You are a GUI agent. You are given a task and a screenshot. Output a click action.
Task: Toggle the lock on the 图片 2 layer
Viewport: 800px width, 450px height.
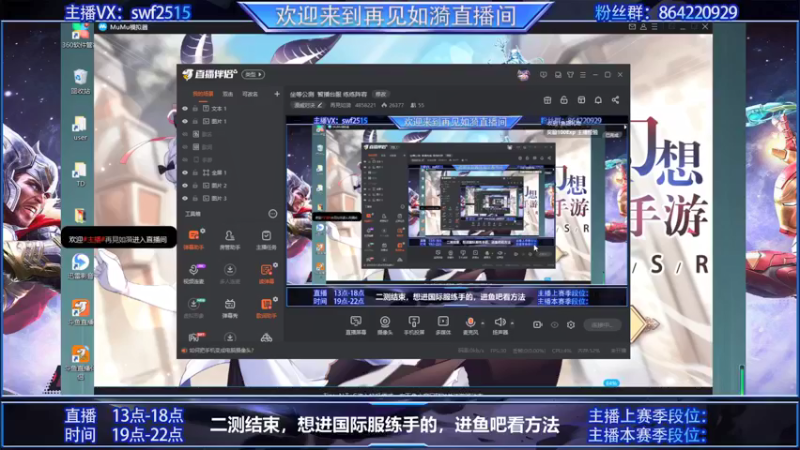click(x=195, y=186)
